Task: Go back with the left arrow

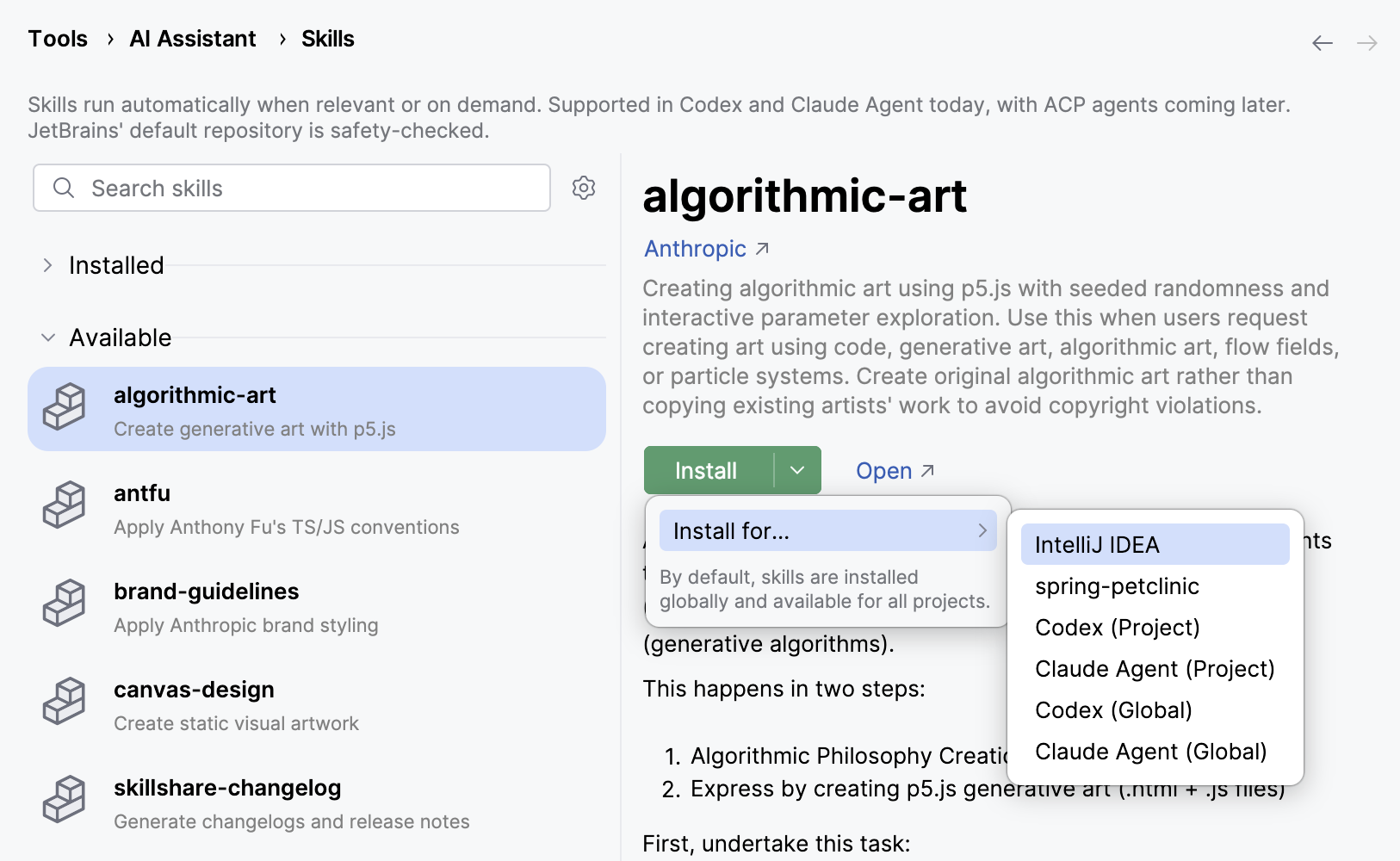Action: [x=1323, y=43]
